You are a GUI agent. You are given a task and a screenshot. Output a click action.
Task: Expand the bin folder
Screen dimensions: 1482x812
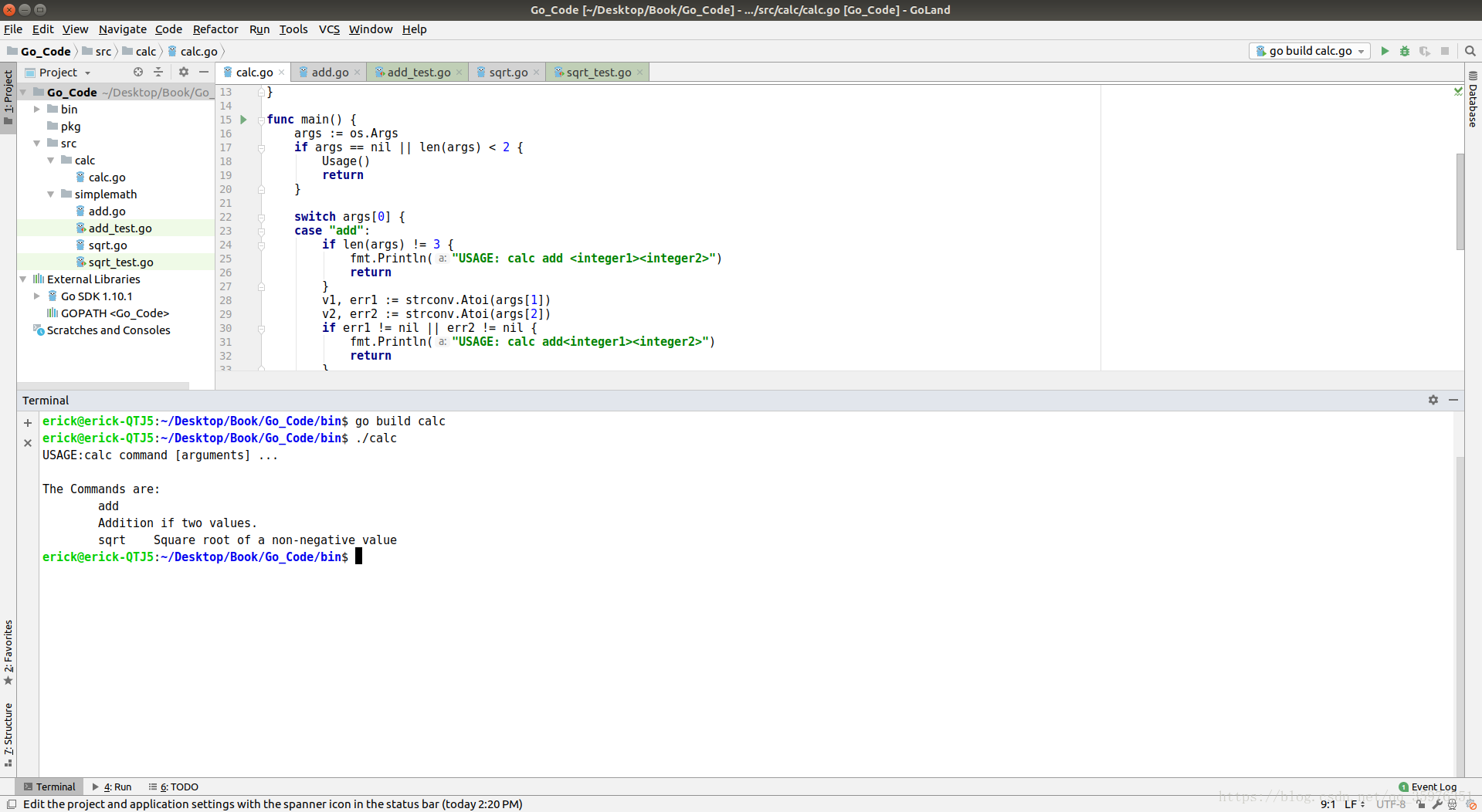pos(37,110)
